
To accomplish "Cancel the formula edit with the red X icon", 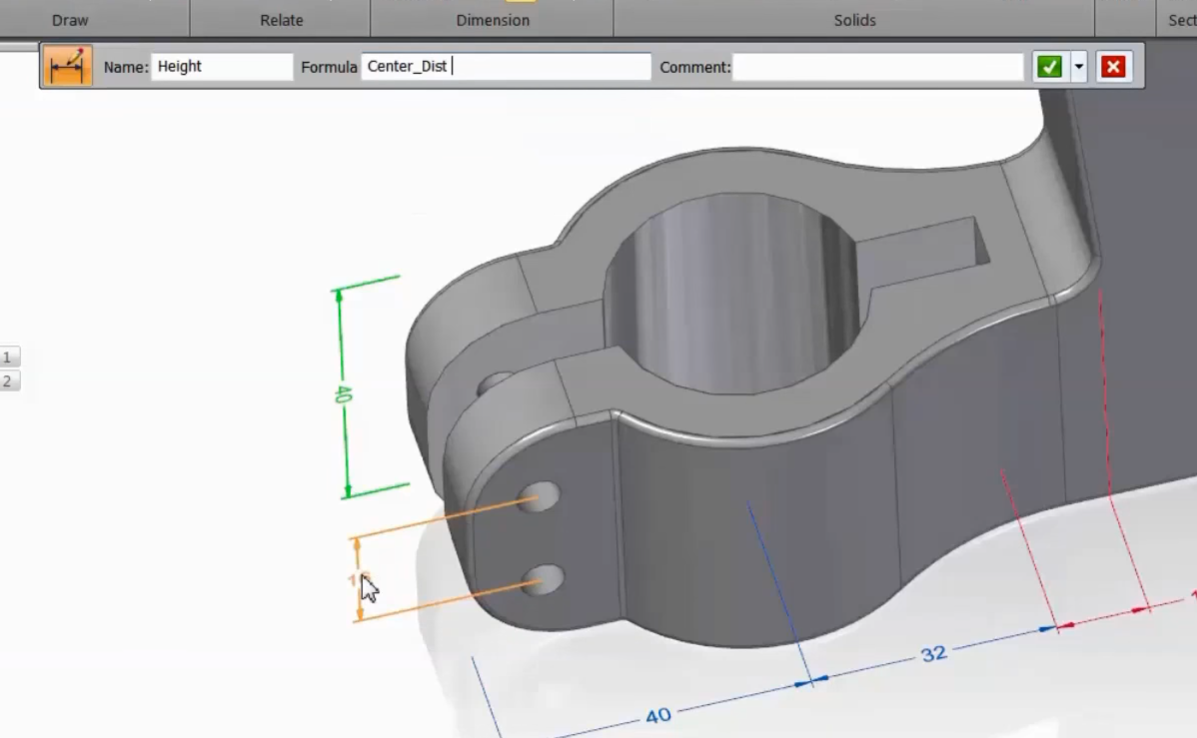I will [x=1113, y=66].
